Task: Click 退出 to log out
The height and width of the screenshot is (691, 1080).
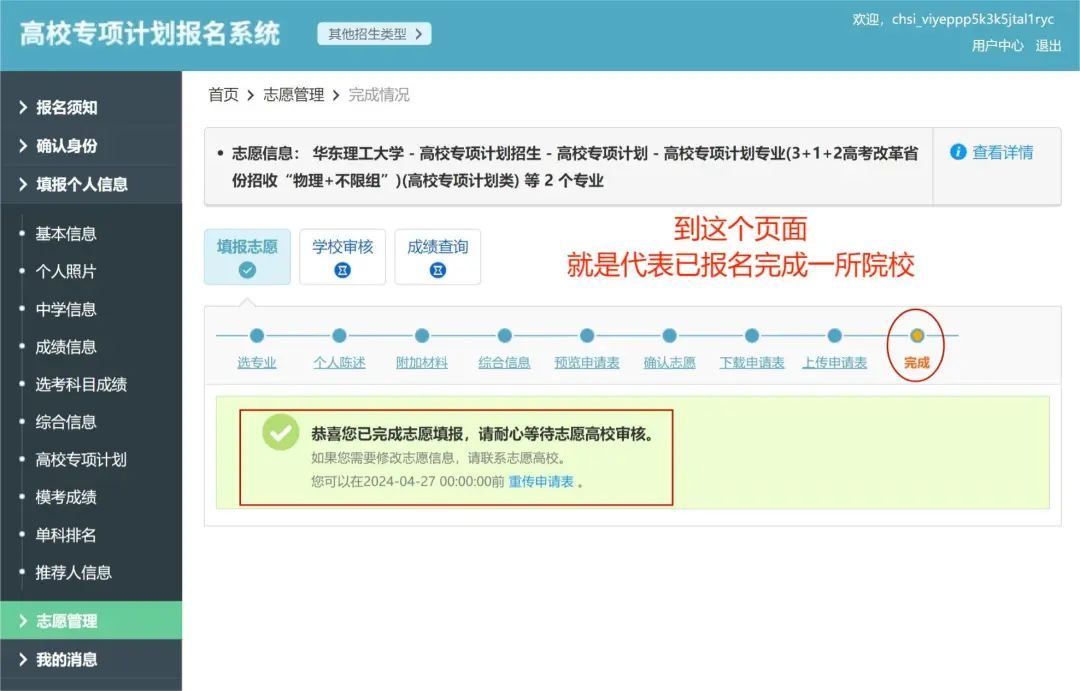Action: point(1048,46)
